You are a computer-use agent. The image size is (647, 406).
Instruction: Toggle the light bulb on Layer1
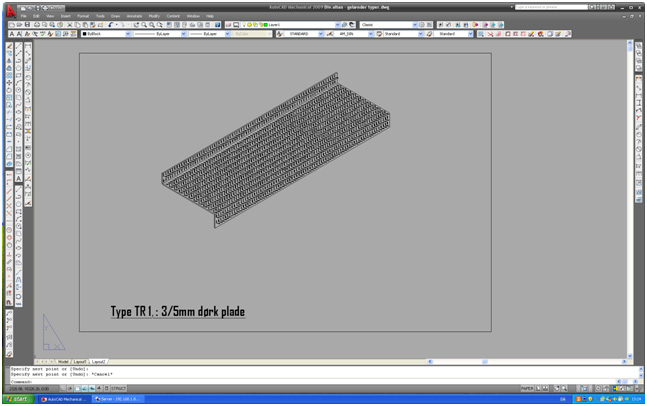tap(244, 25)
